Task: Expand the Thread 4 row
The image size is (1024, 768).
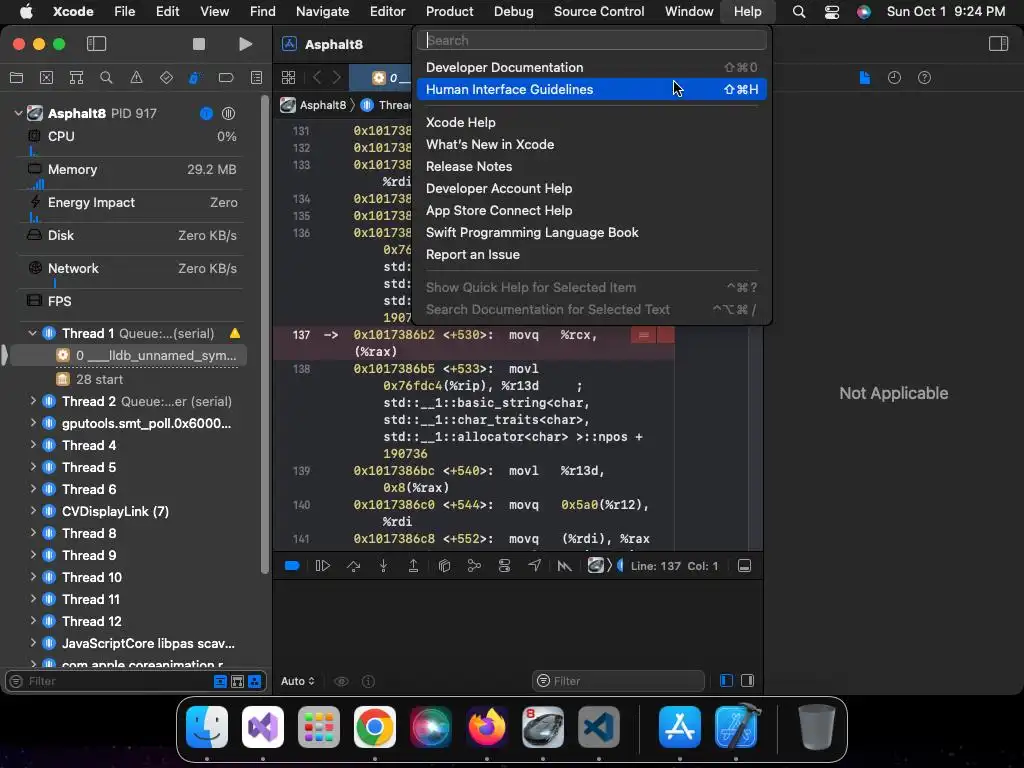Action: point(33,445)
